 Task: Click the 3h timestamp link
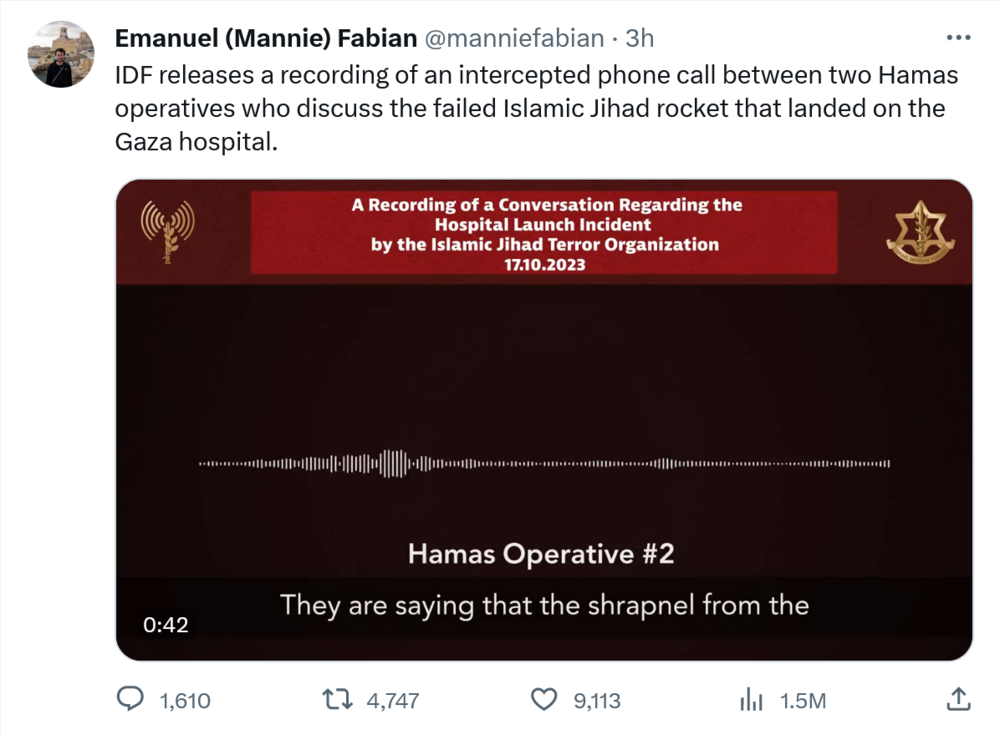pos(640,39)
